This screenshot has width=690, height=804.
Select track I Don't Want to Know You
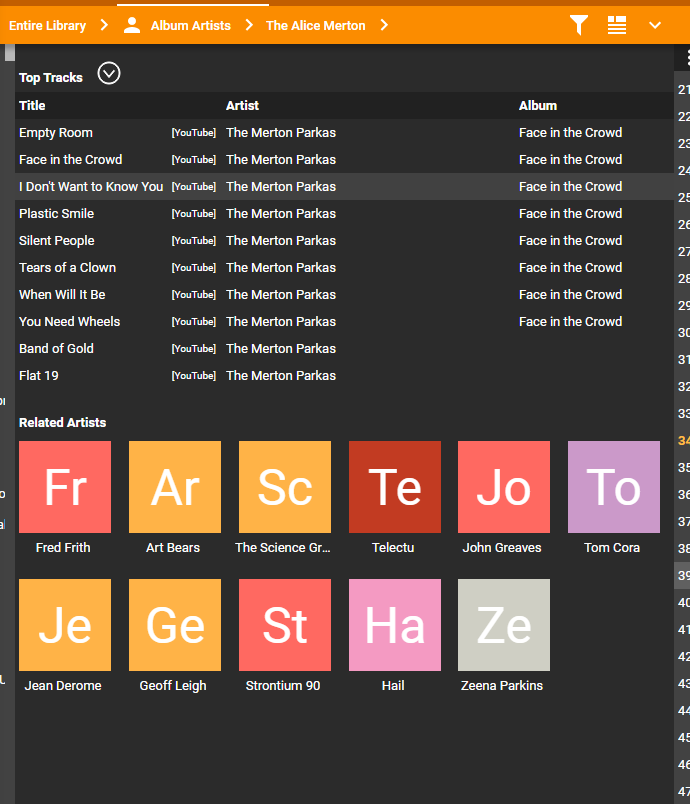[x=91, y=187]
